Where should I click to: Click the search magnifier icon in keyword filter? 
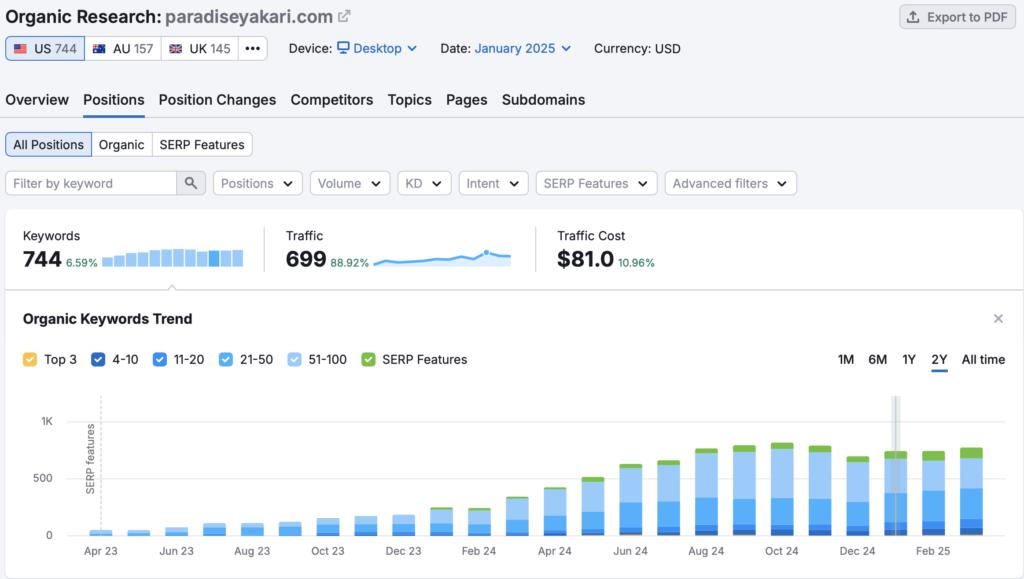191,183
